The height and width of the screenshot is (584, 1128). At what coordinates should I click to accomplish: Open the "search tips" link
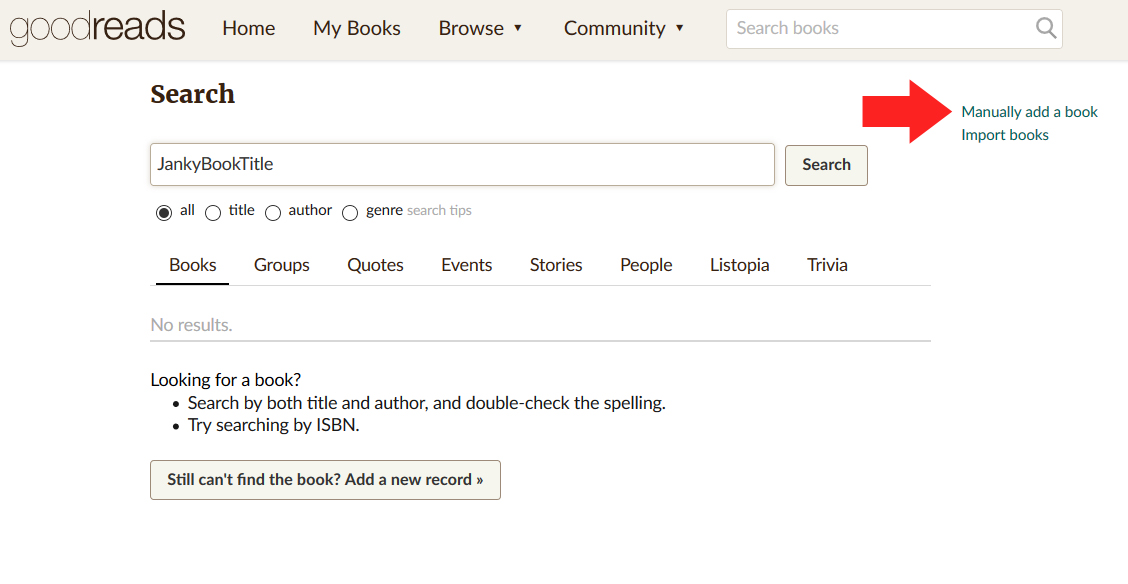(439, 211)
